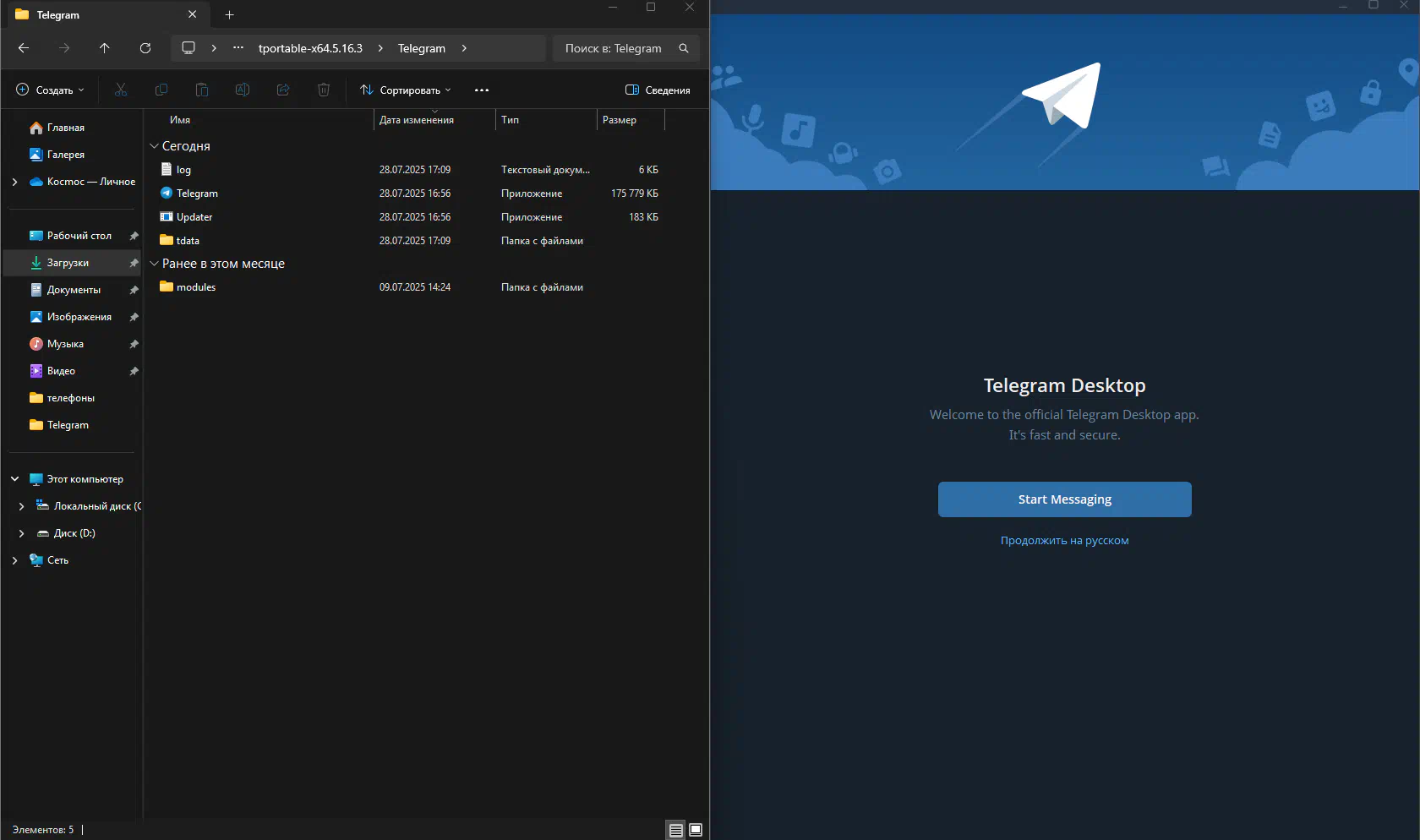This screenshot has height=840, width=1420.
Task: Click the Share icon in toolbar
Action: tap(283, 90)
